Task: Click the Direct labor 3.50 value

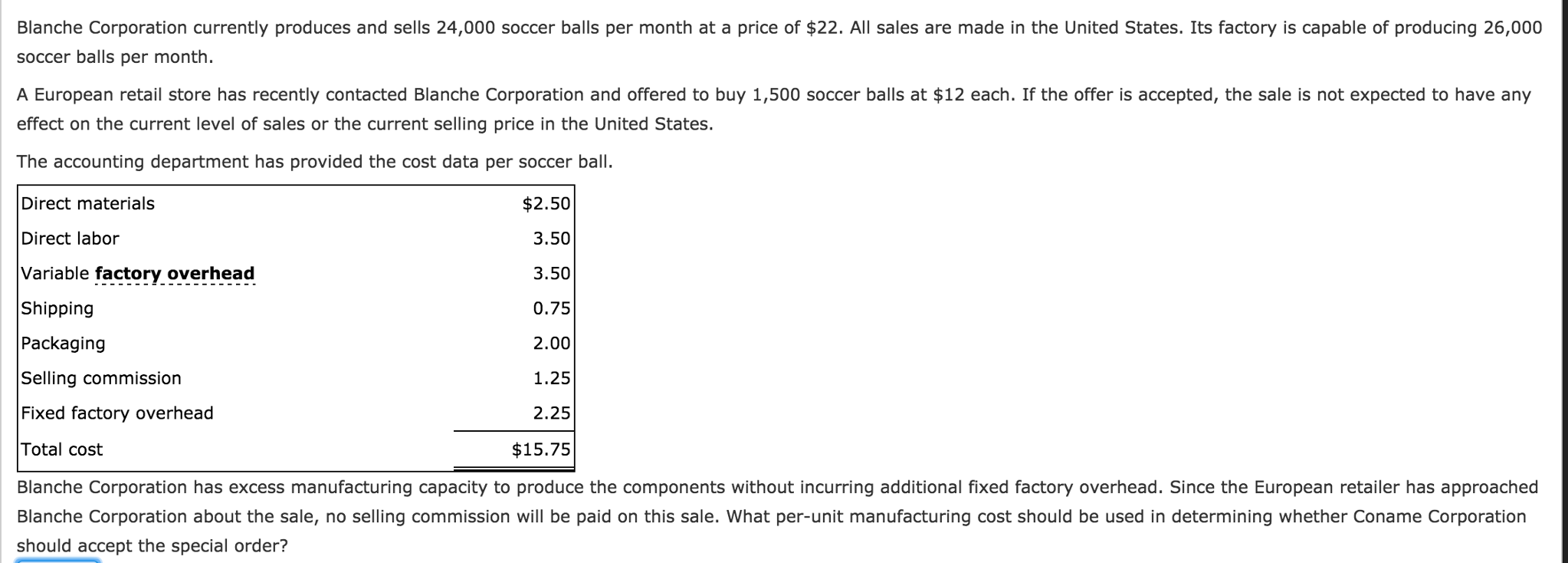Action: tap(552, 239)
